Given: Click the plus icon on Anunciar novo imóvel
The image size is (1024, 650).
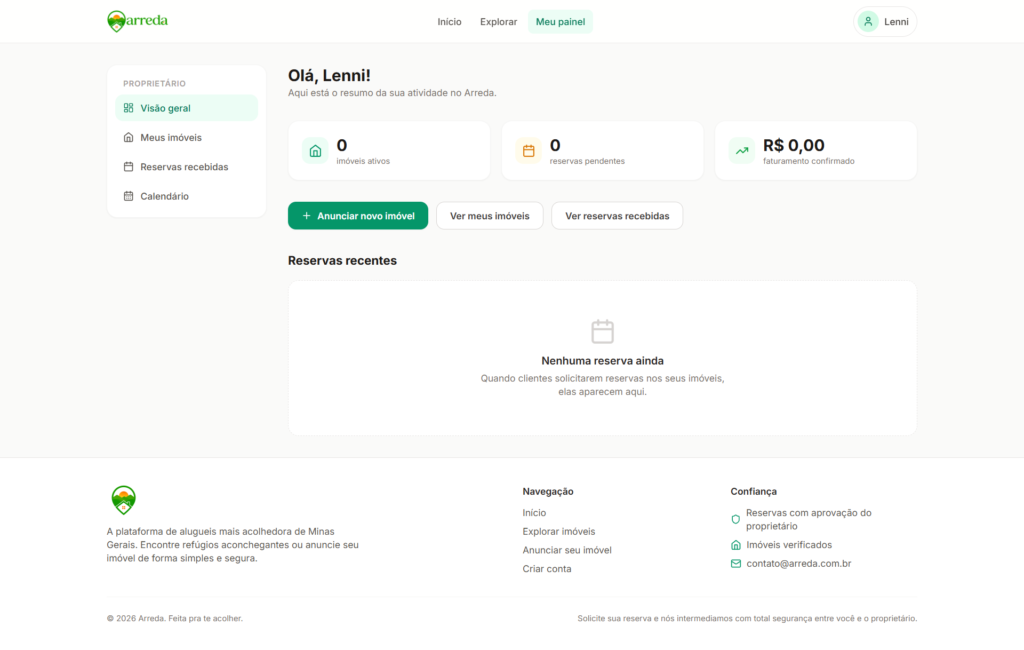Looking at the screenshot, I should 306,216.
